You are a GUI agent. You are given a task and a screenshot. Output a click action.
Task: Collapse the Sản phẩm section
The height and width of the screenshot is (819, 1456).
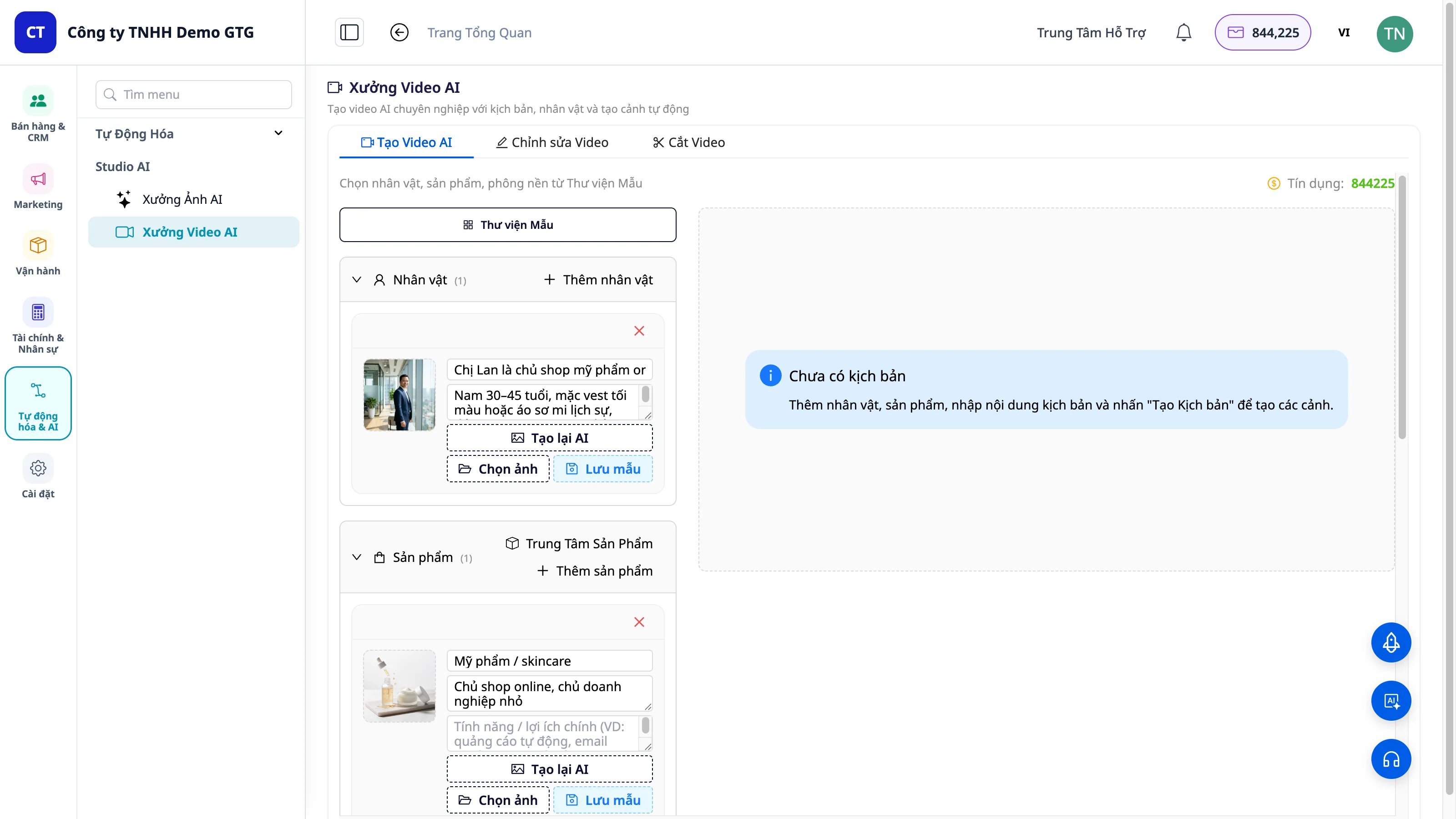(x=357, y=557)
